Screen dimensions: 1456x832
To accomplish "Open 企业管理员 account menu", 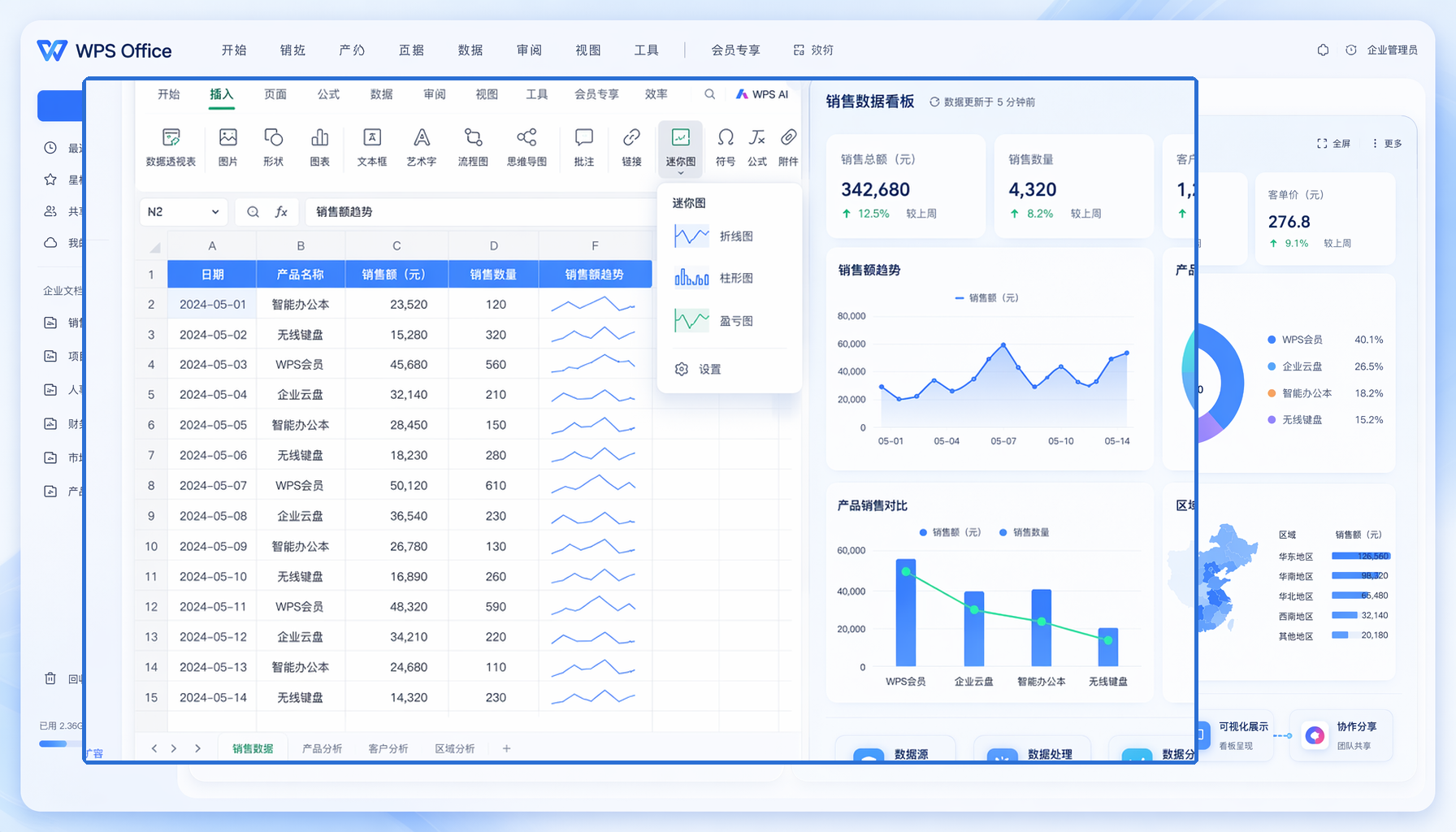I will [x=1392, y=50].
